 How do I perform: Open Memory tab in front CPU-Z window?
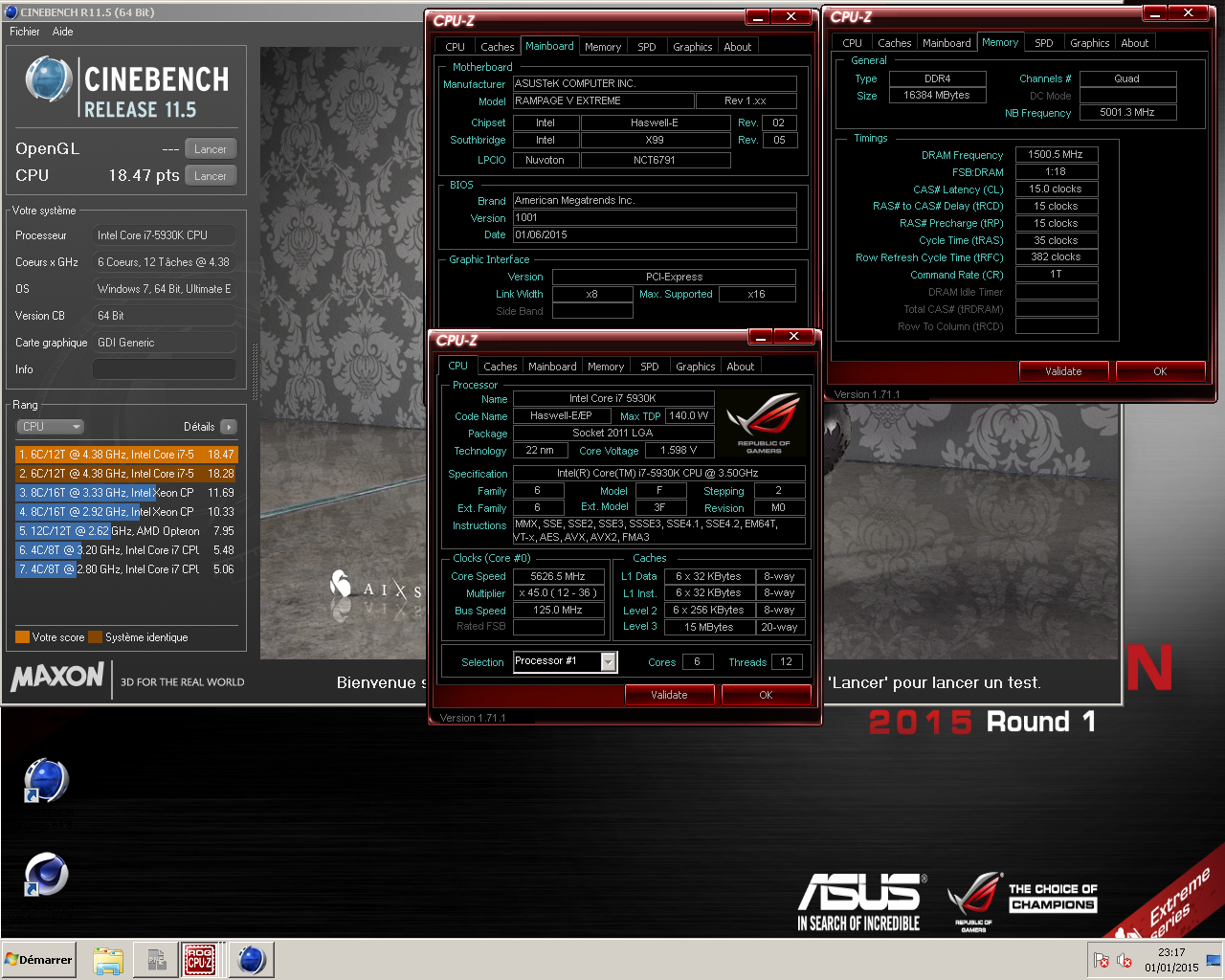(x=606, y=367)
